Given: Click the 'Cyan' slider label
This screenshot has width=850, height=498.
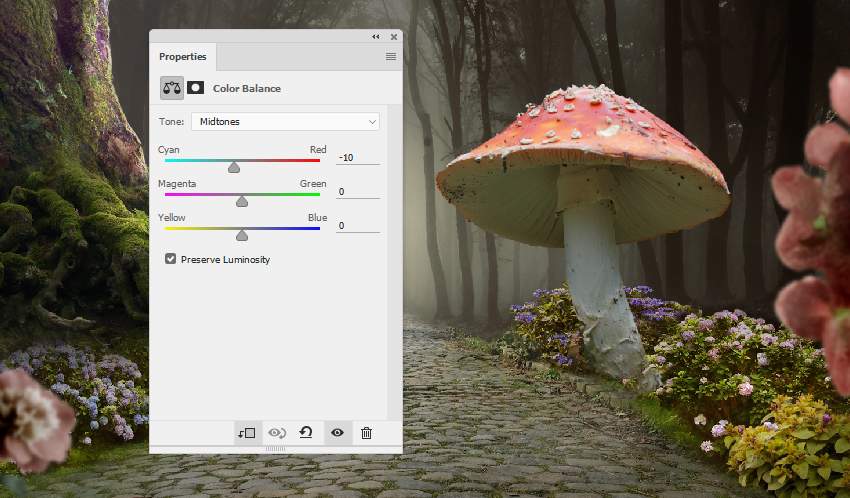Looking at the screenshot, I should tap(169, 150).
